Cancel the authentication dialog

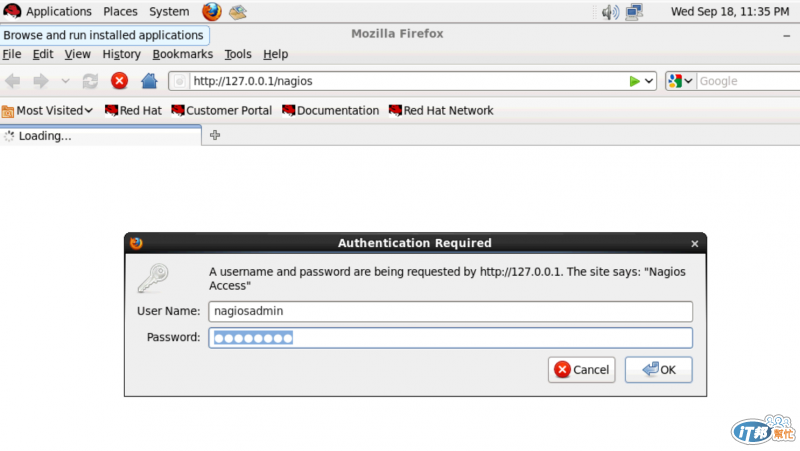pyautogui.click(x=582, y=369)
